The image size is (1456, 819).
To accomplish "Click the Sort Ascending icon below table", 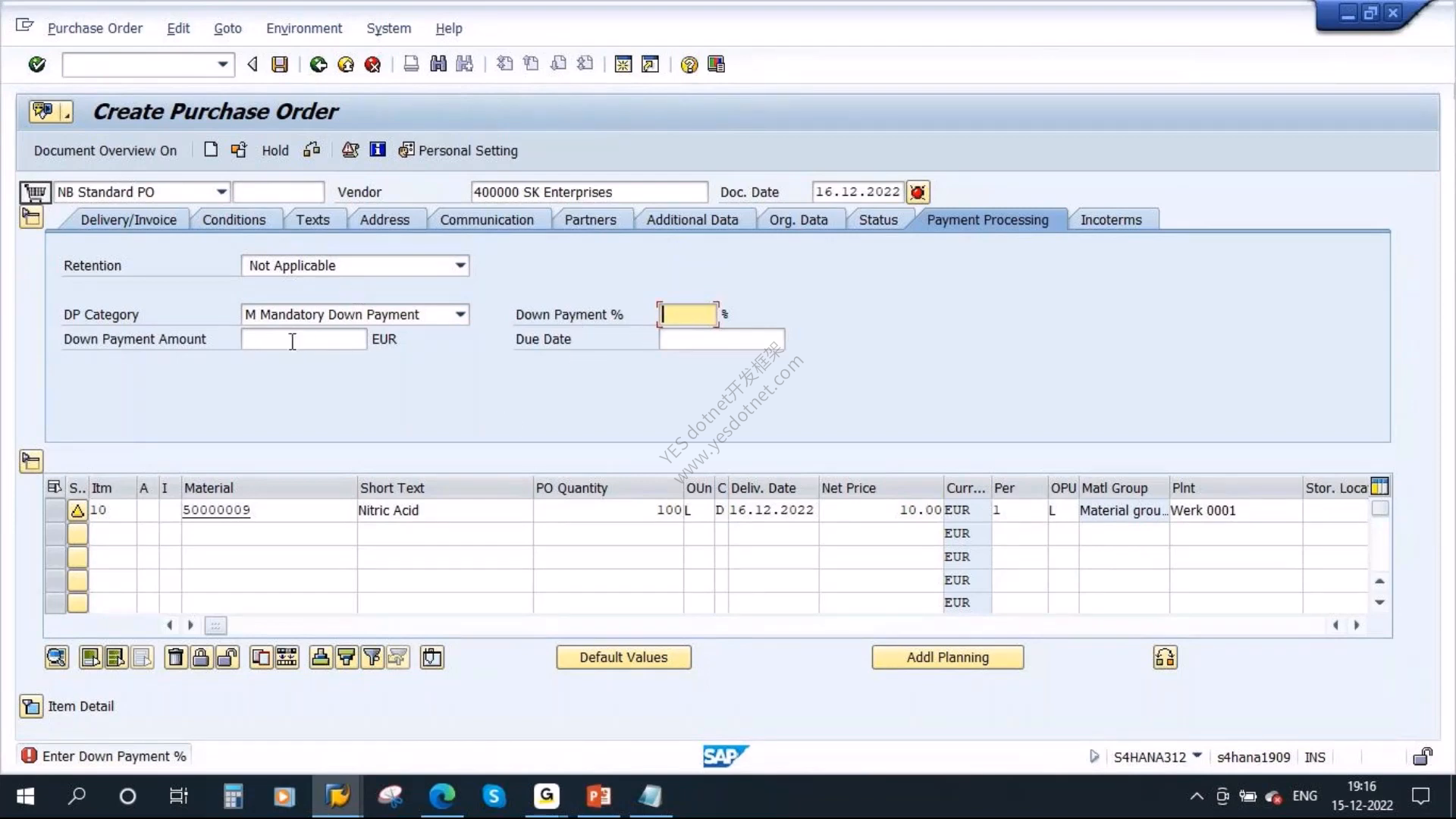I will click(321, 657).
